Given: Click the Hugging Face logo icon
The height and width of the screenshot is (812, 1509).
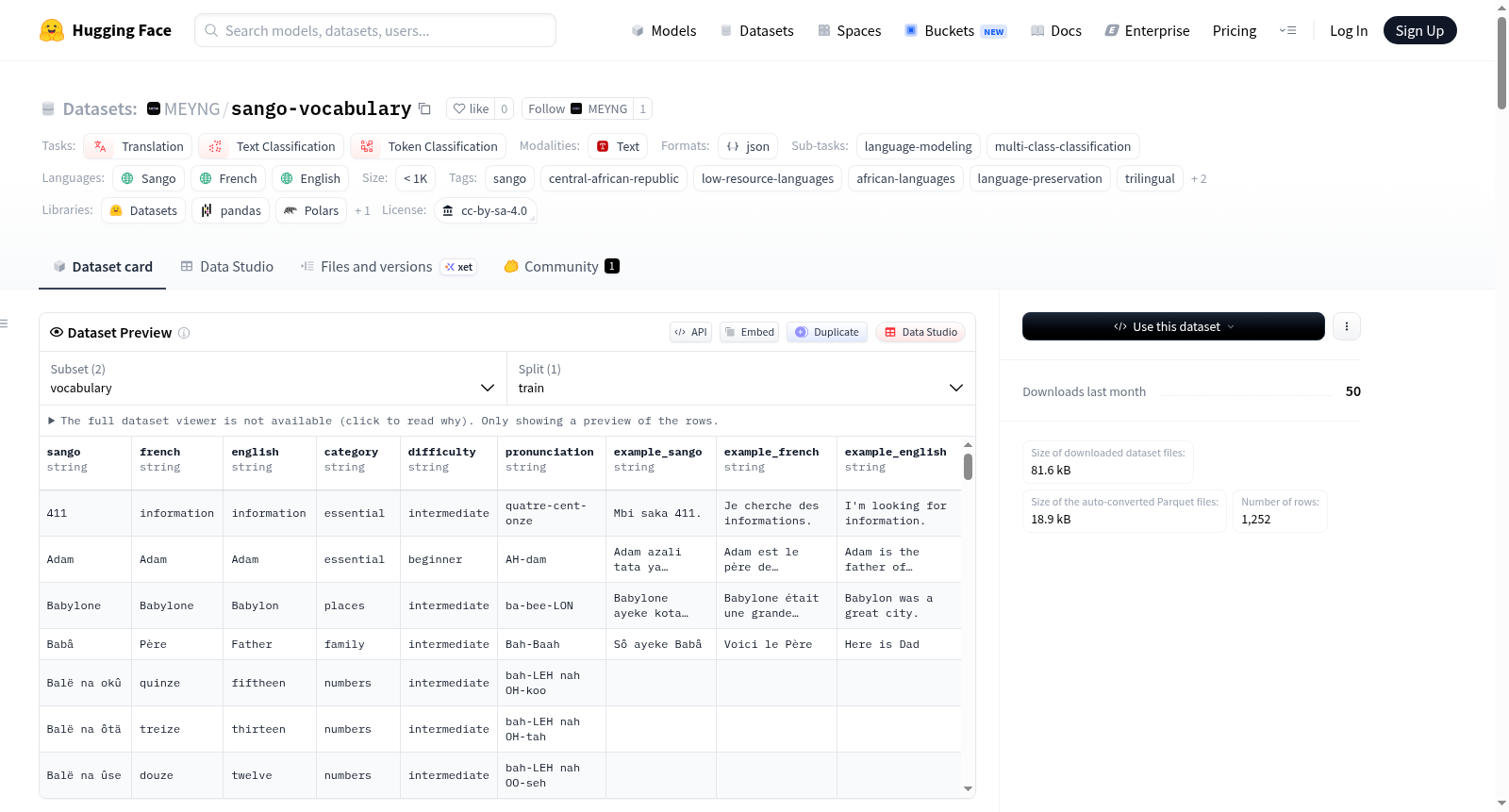Looking at the screenshot, I should (52, 30).
